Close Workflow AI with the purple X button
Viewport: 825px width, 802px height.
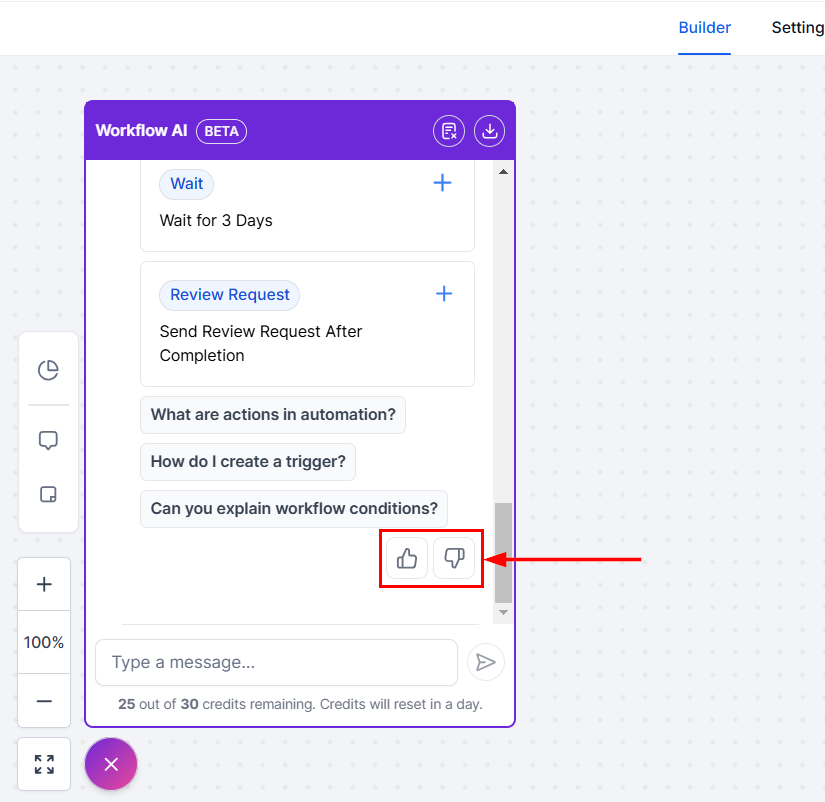pos(111,764)
